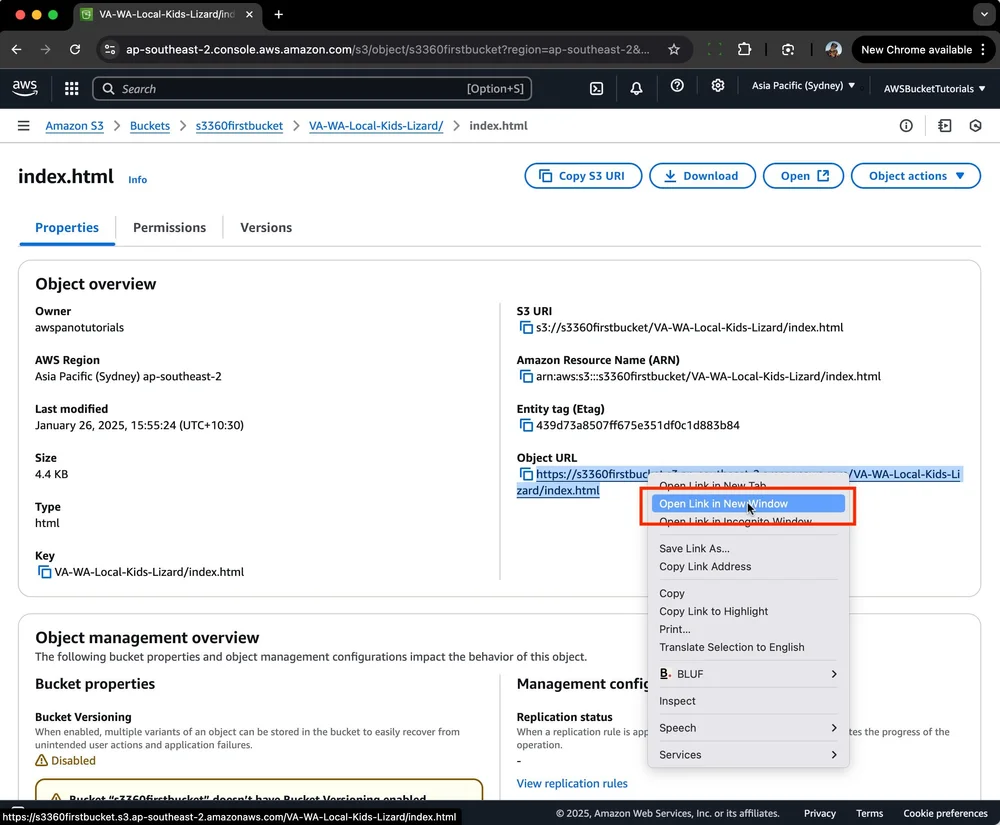View site information icon in address bar
Viewport: 1000px width, 825px height.
pos(110,50)
